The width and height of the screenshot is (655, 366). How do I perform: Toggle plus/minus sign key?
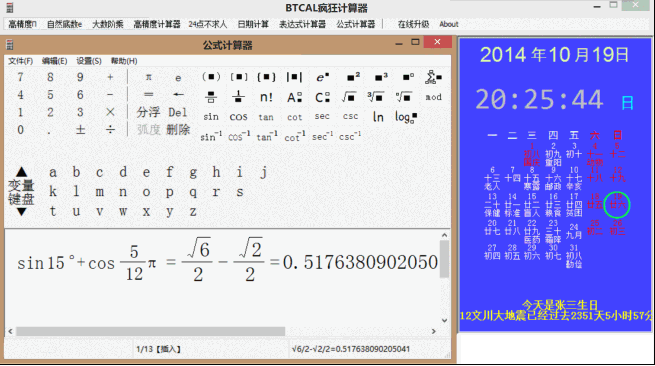tap(80, 130)
